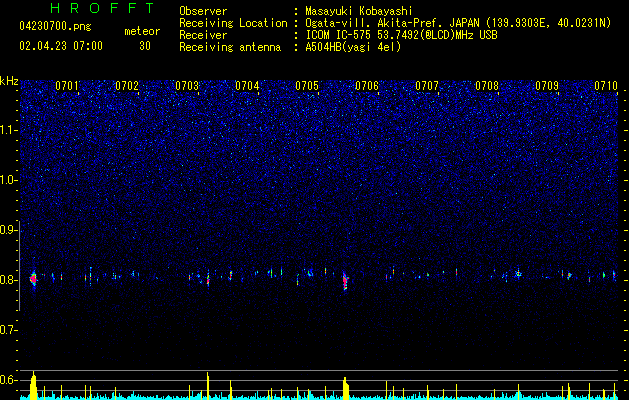Click the 0.6 kHz axis label
The width and height of the screenshot is (629, 400).
[8, 380]
